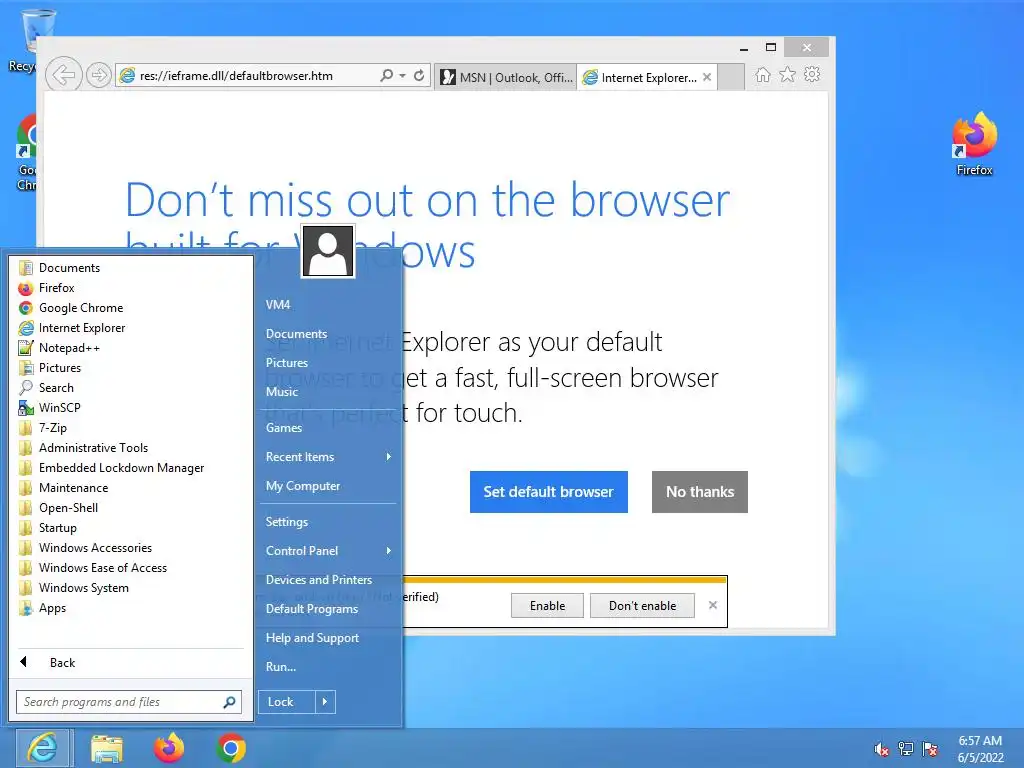Click the No thanks button
Viewport: 1024px width, 768px height.
[699, 492]
